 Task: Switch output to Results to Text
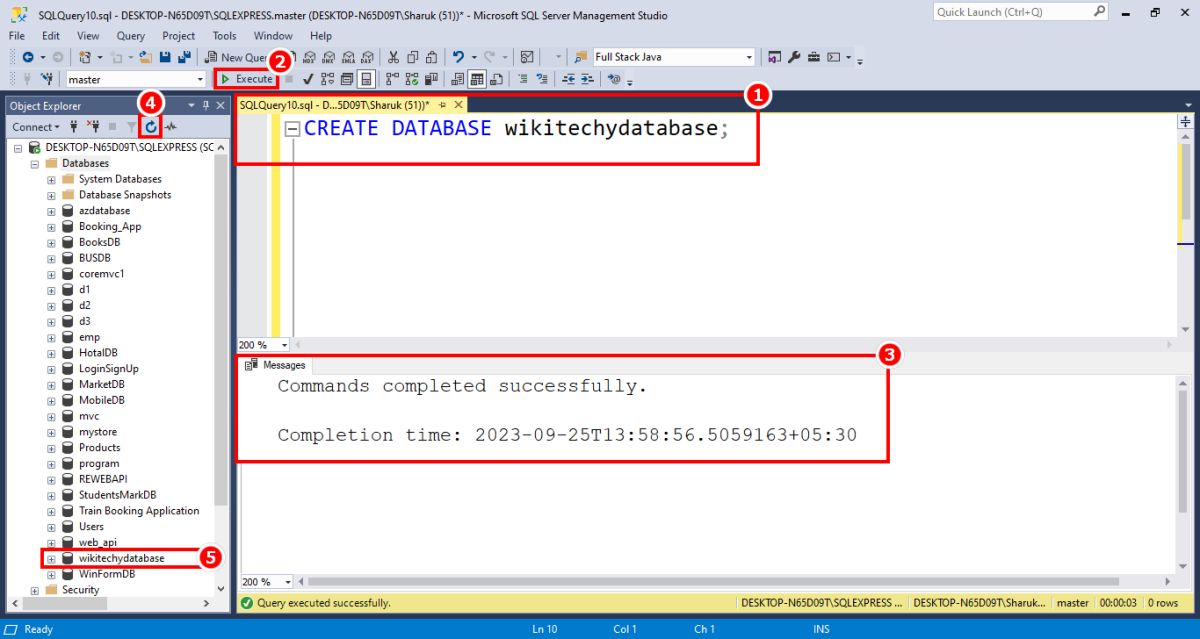457,79
